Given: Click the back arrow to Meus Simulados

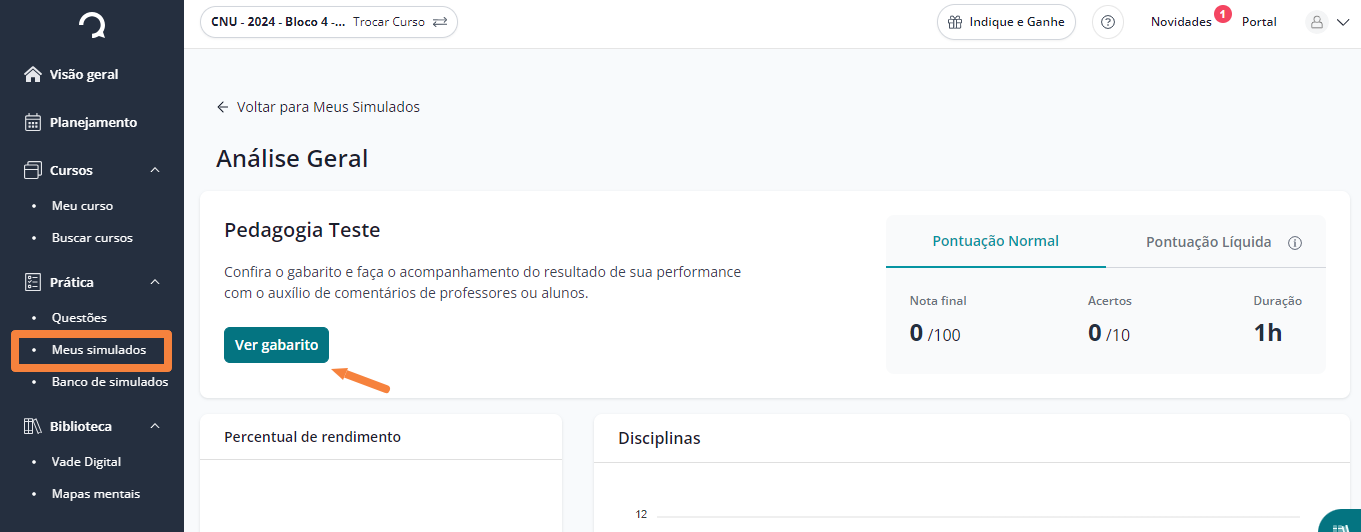Looking at the screenshot, I should (223, 107).
